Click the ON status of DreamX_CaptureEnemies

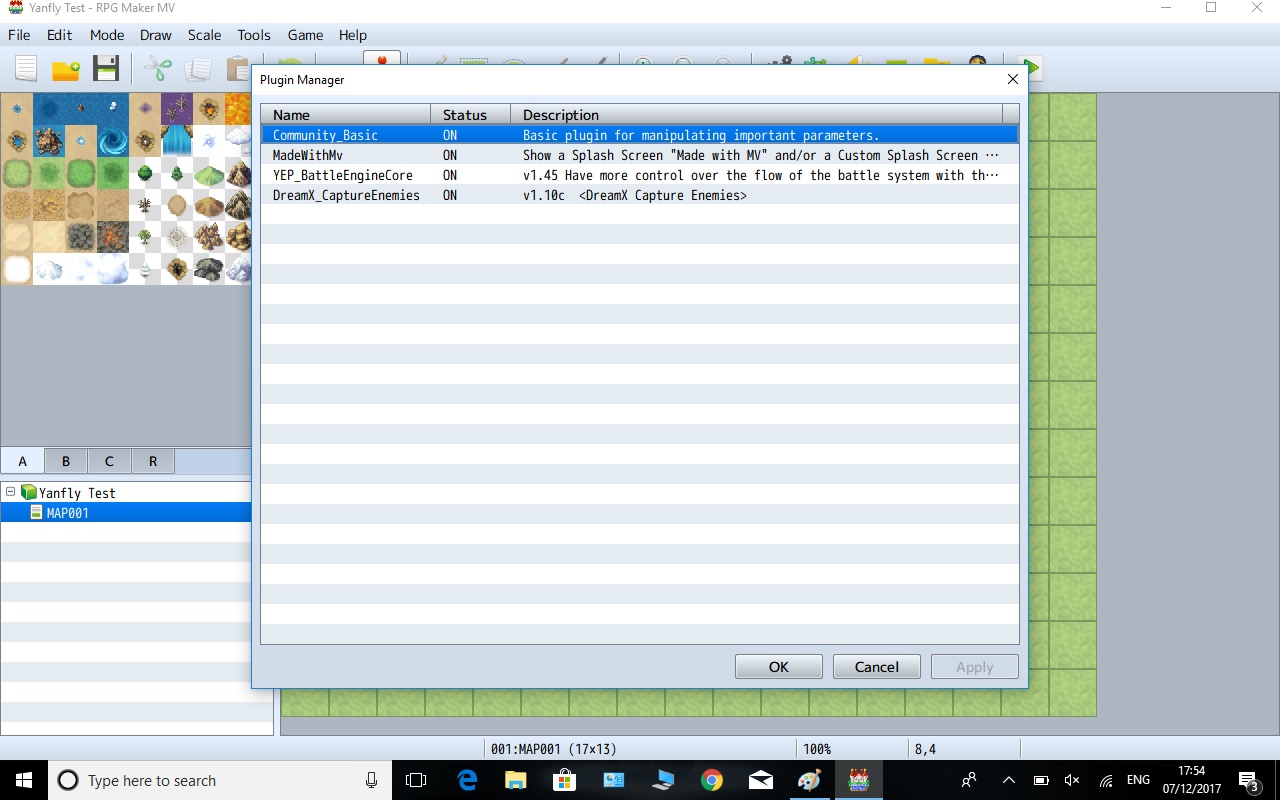coord(450,195)
